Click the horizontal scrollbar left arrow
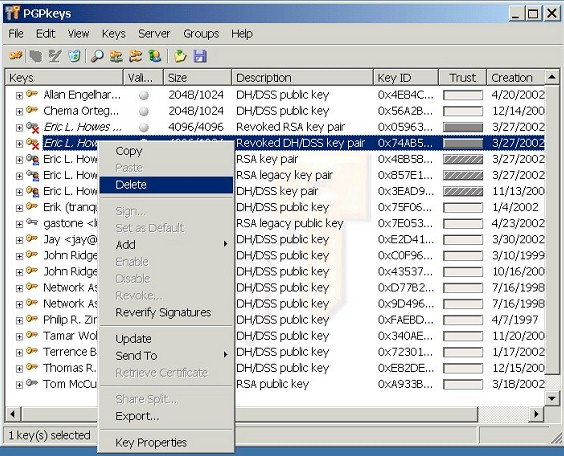This screenshot has width=564, height=456. [x=13, y=414]
